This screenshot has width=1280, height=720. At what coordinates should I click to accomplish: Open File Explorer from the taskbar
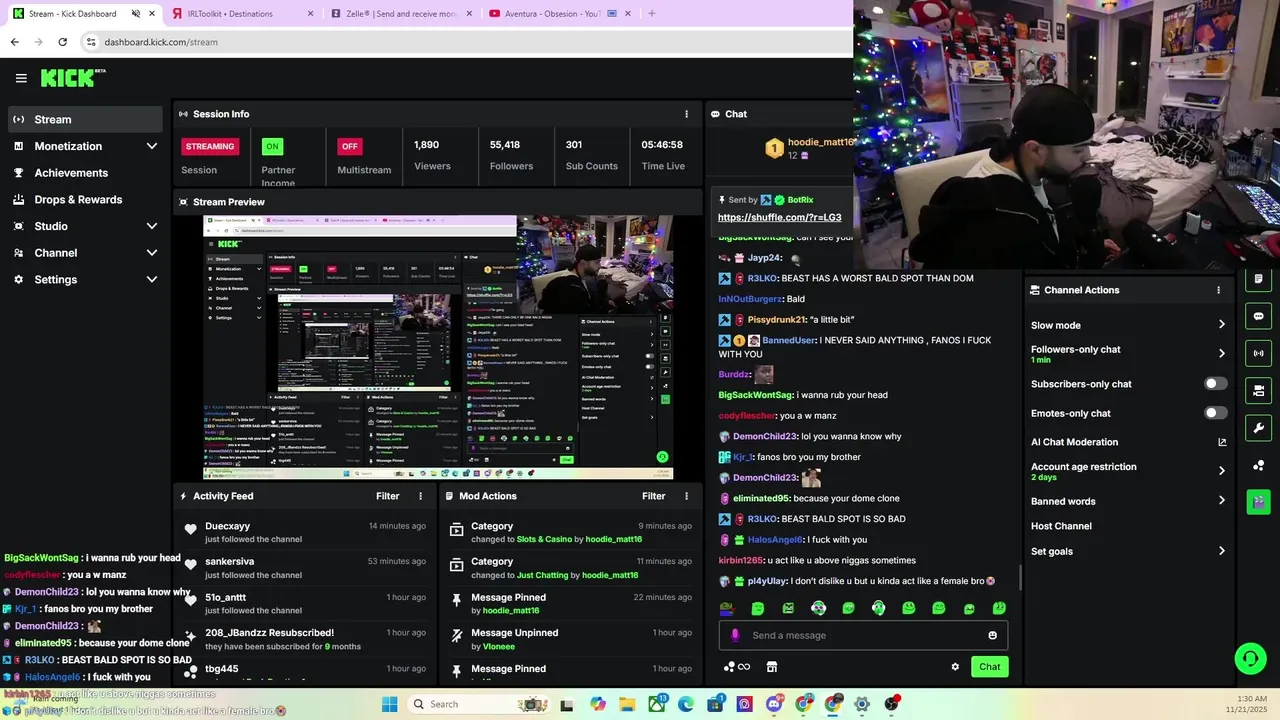click(627, 704)
